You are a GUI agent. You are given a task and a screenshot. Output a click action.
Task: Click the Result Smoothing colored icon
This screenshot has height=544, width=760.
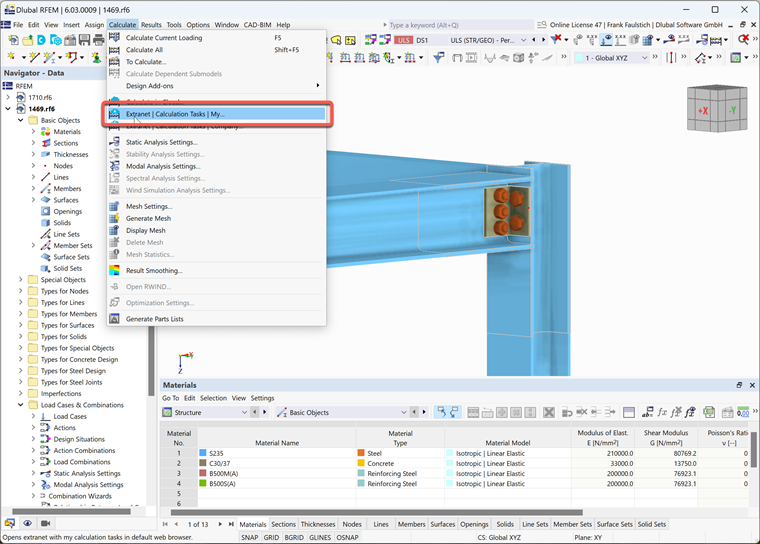[114, 271]
